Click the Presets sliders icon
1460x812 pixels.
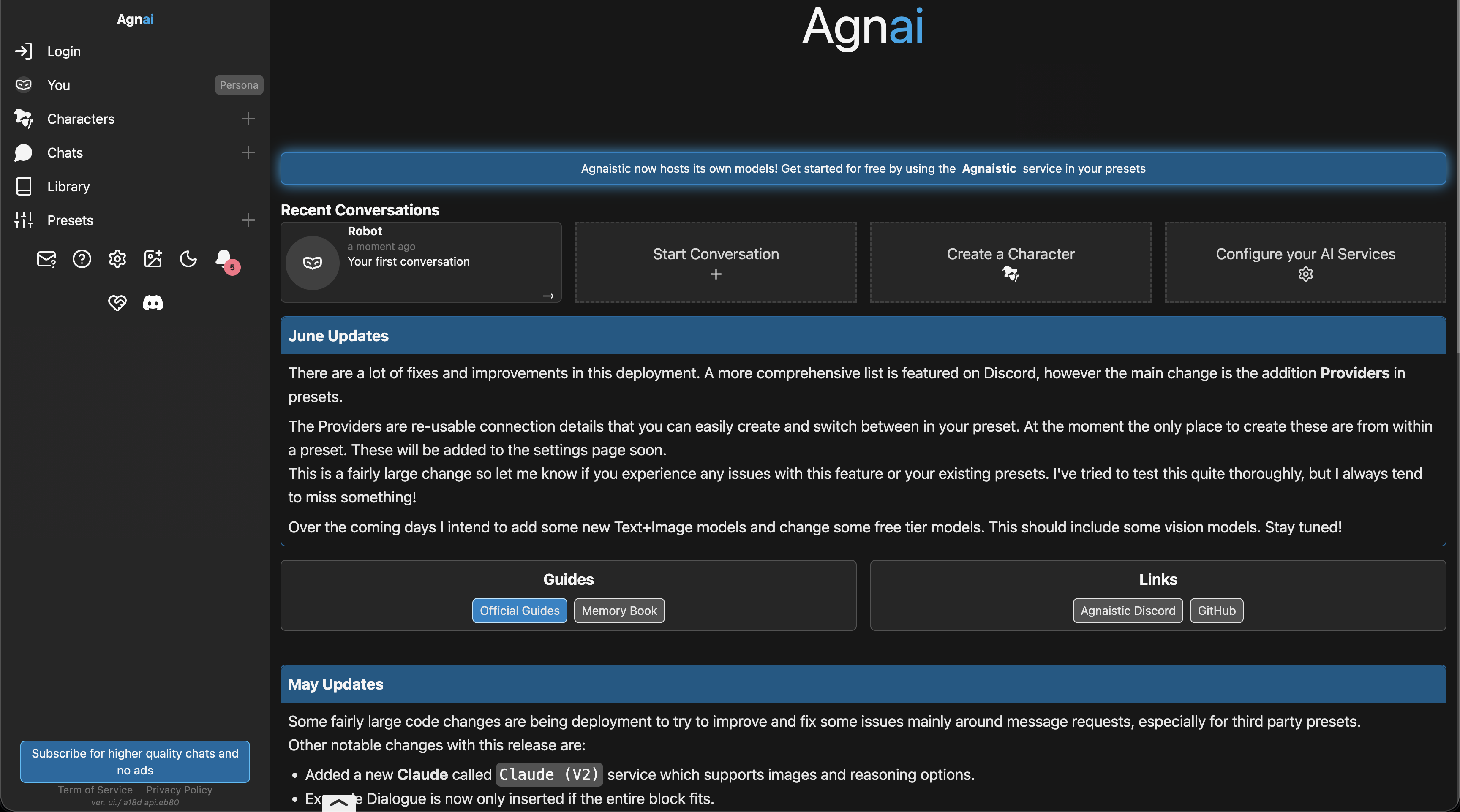tap(23, 220)
